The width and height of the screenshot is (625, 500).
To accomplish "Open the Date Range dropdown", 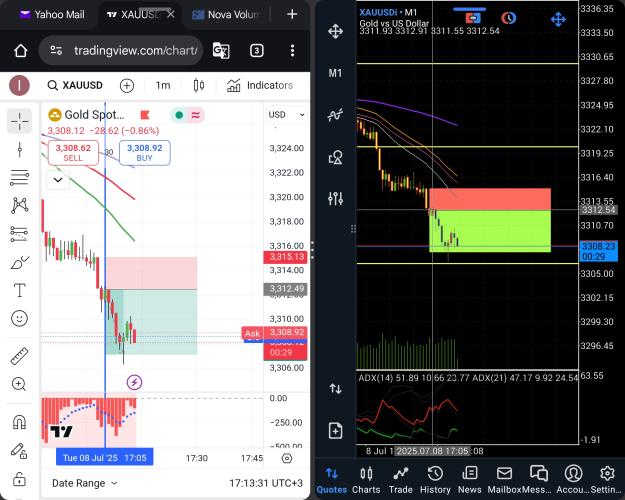I will click(85, 483).
